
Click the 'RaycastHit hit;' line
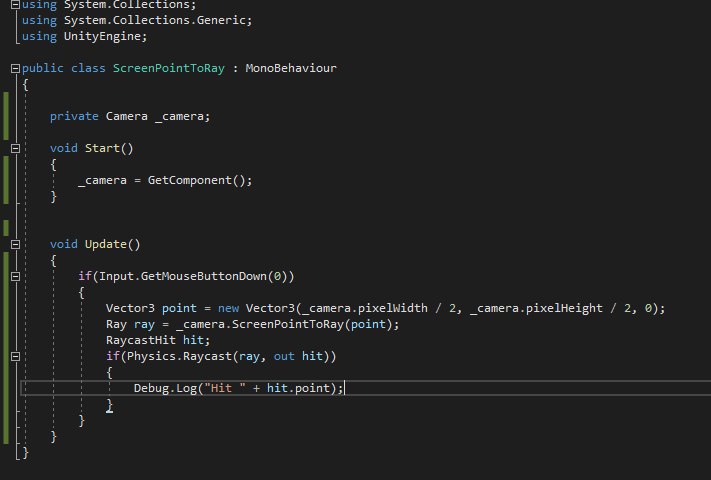click(158, 340)
